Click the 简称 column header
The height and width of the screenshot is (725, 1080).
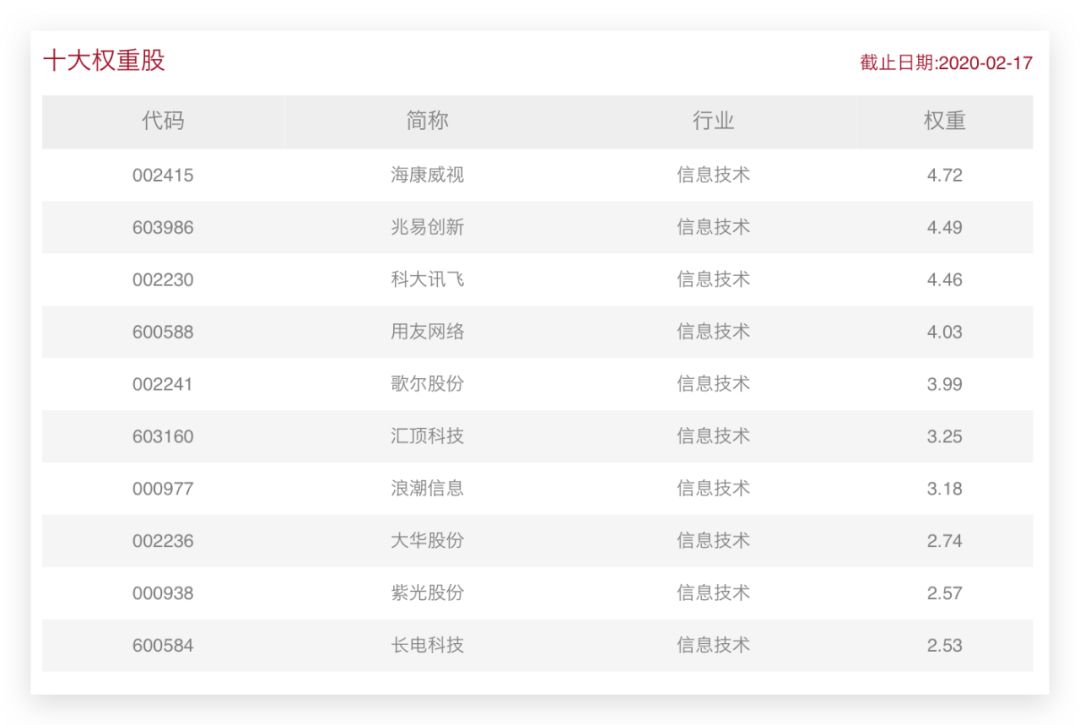coord(427,120)
